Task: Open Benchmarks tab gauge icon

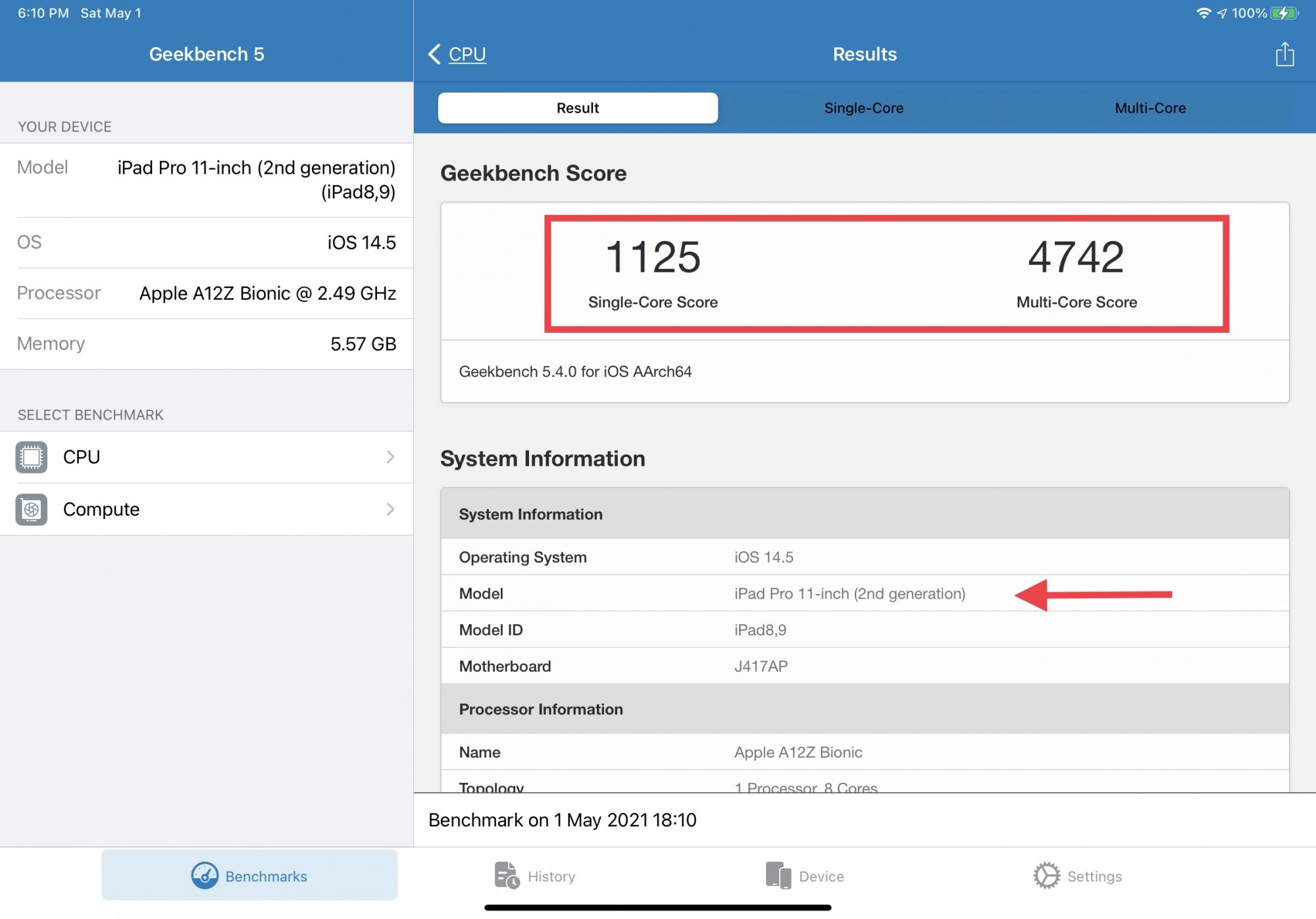Action: pyautogui.click(x=205, y=876)
